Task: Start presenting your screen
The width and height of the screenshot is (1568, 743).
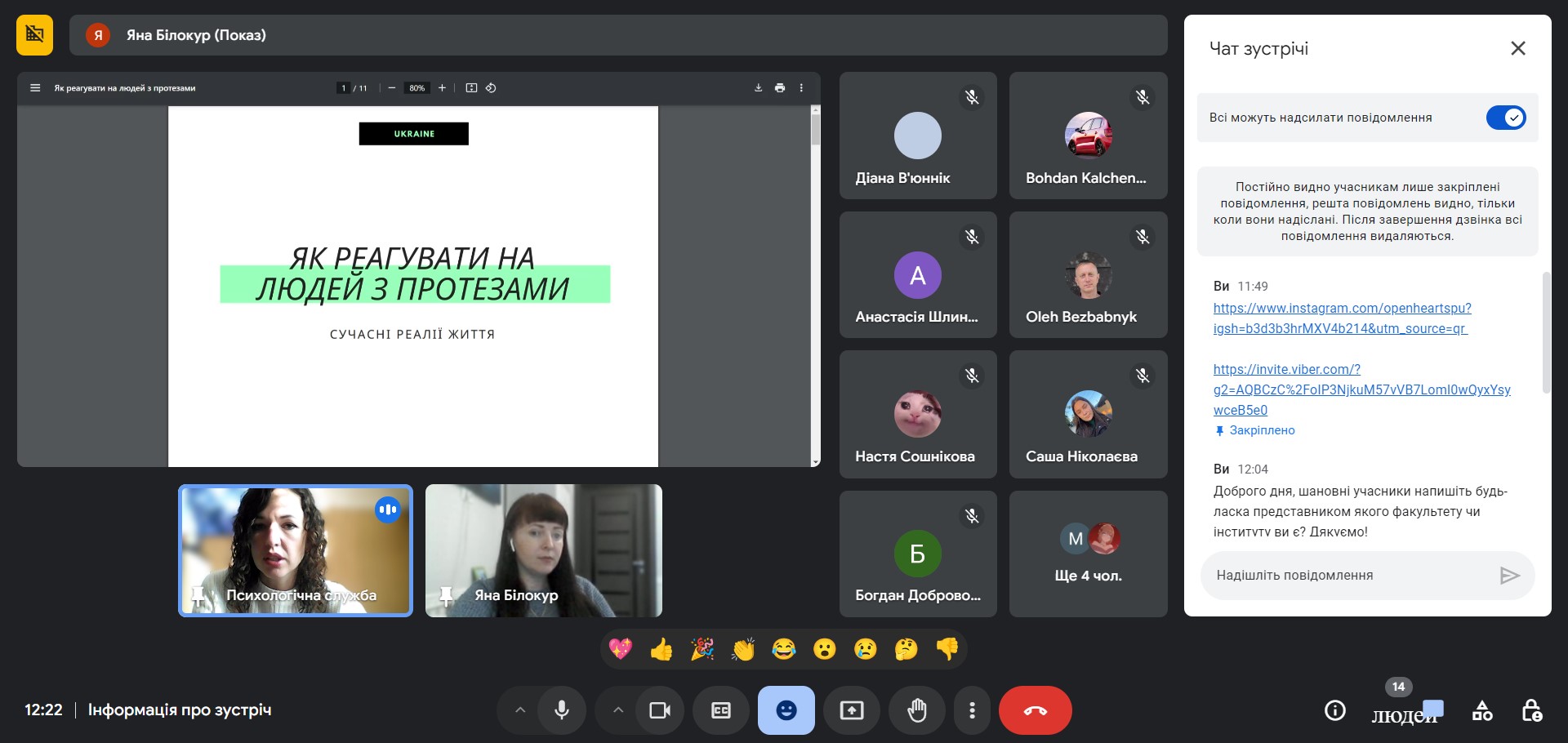Action: pos(851,710)
